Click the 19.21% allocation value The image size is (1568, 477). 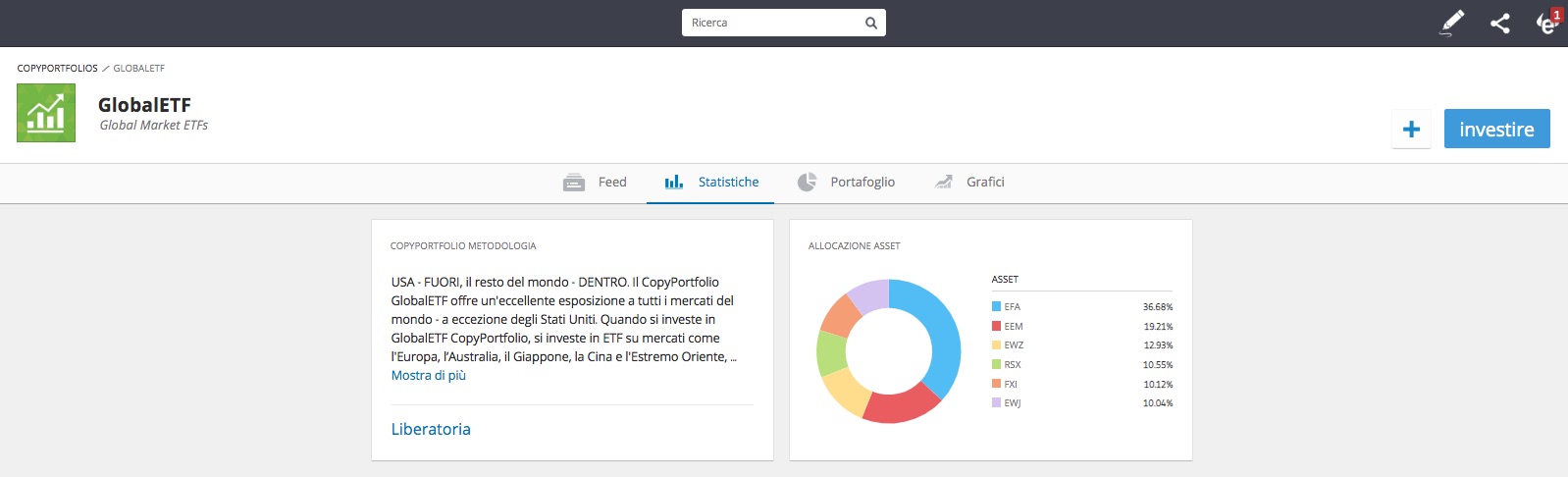(1158, 326)
